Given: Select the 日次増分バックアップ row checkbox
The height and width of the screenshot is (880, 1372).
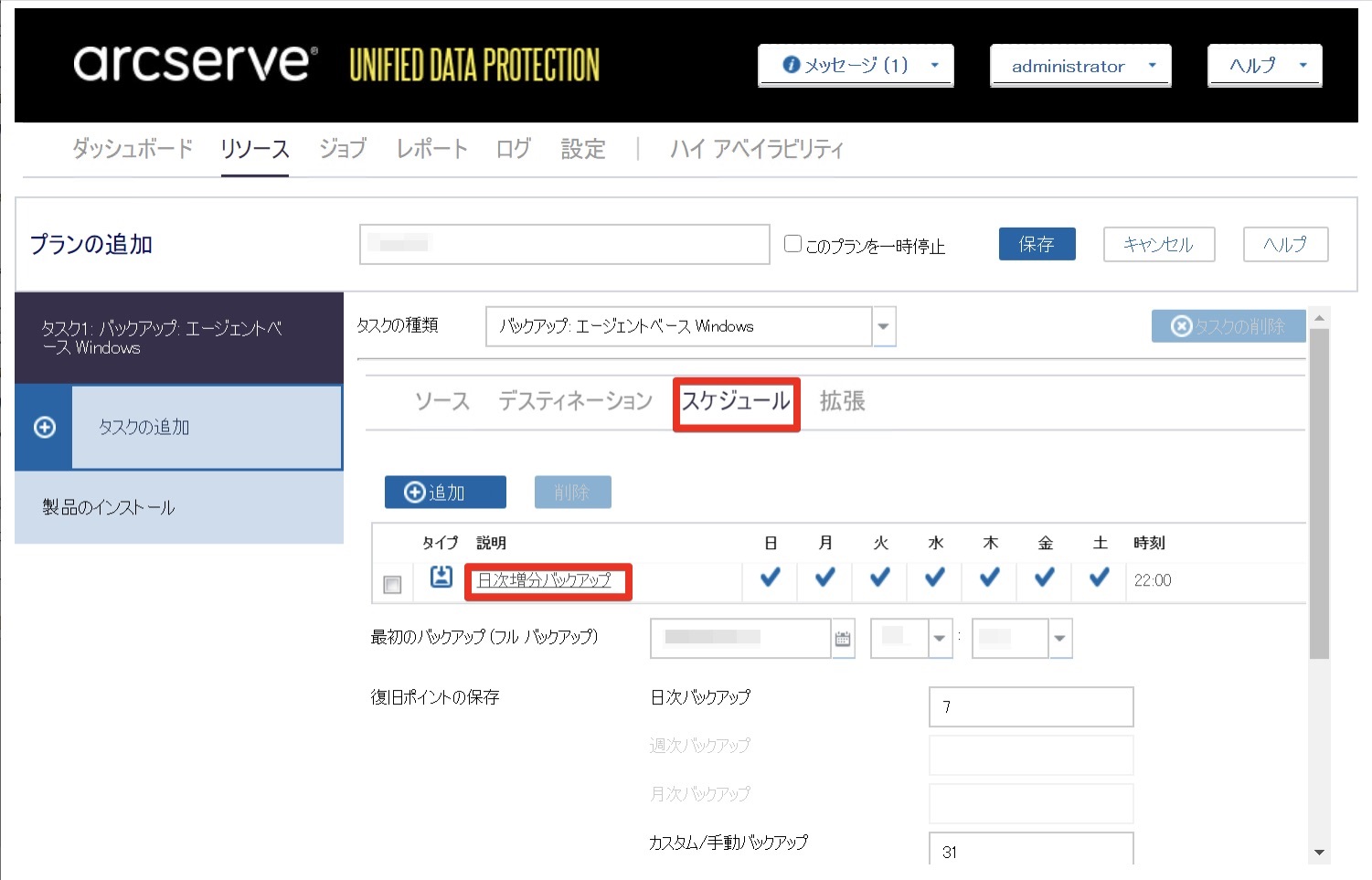Looking at the screenshot, I should (x=392, y=584).
